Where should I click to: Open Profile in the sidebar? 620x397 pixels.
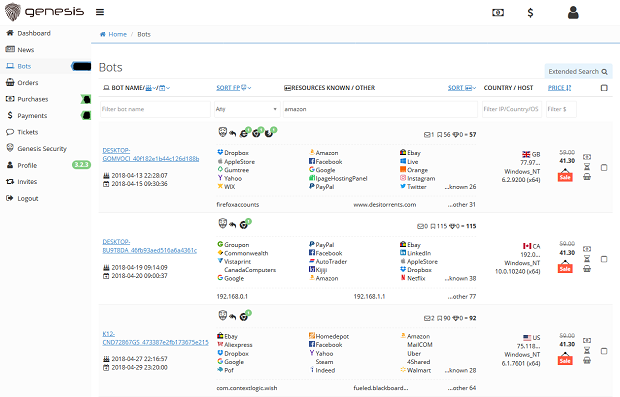(x=27, y=165)
